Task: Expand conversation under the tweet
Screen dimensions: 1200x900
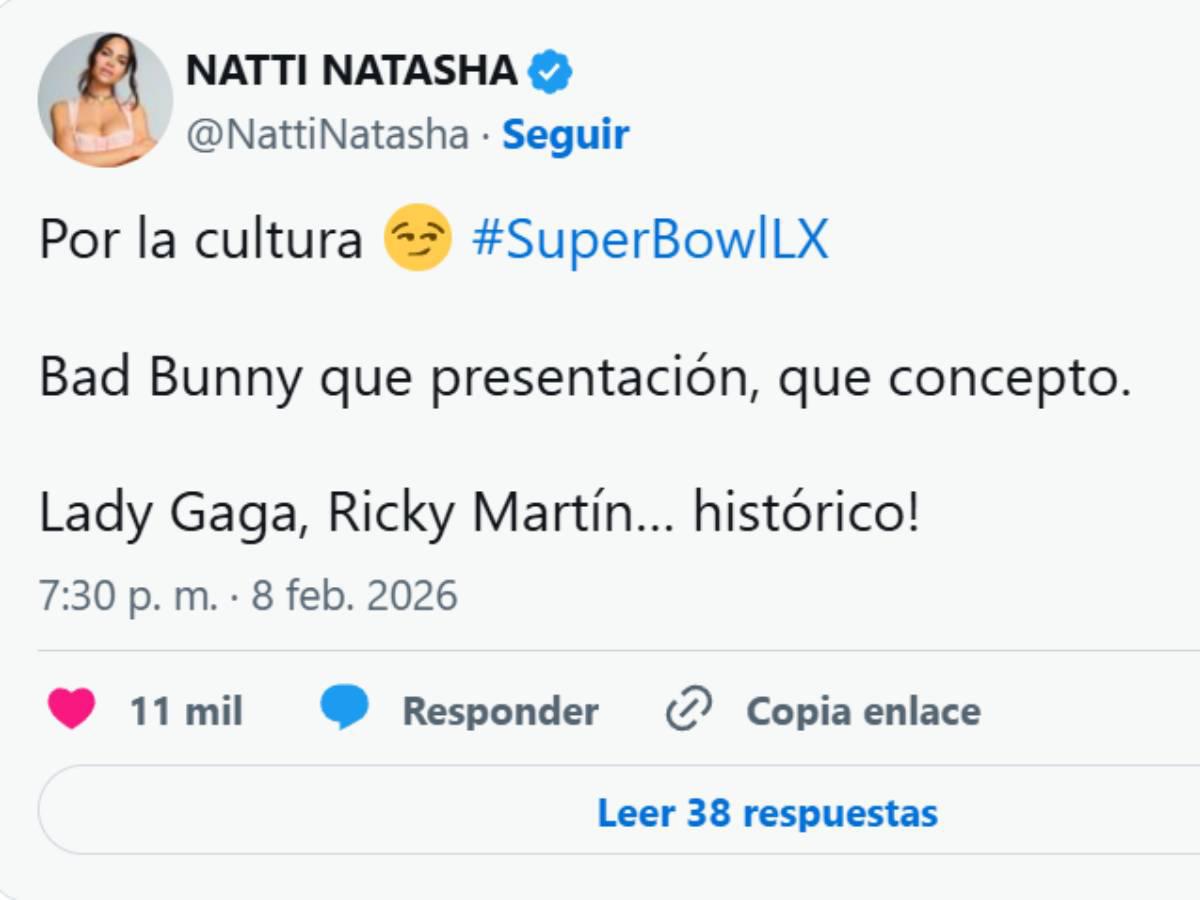Action: 768,813
